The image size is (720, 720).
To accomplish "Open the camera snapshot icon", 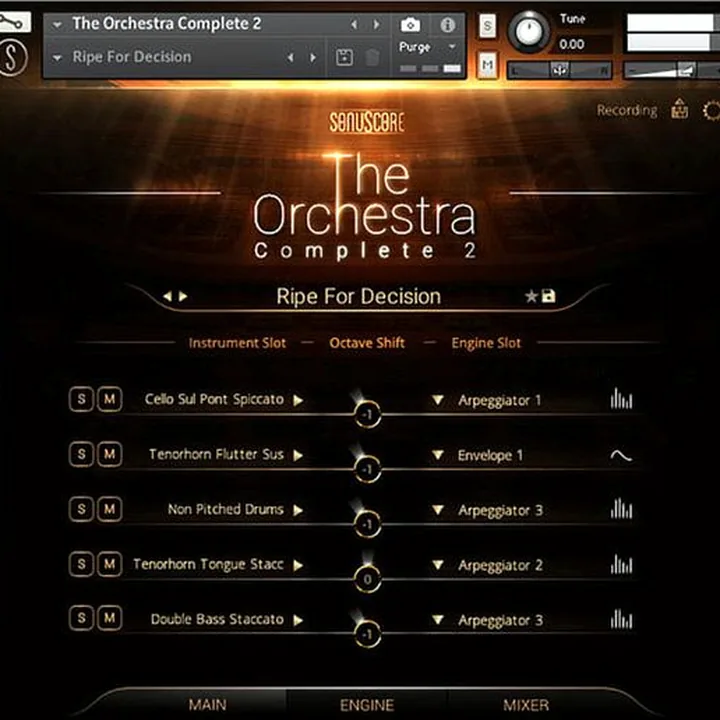I will pos(411,25).
